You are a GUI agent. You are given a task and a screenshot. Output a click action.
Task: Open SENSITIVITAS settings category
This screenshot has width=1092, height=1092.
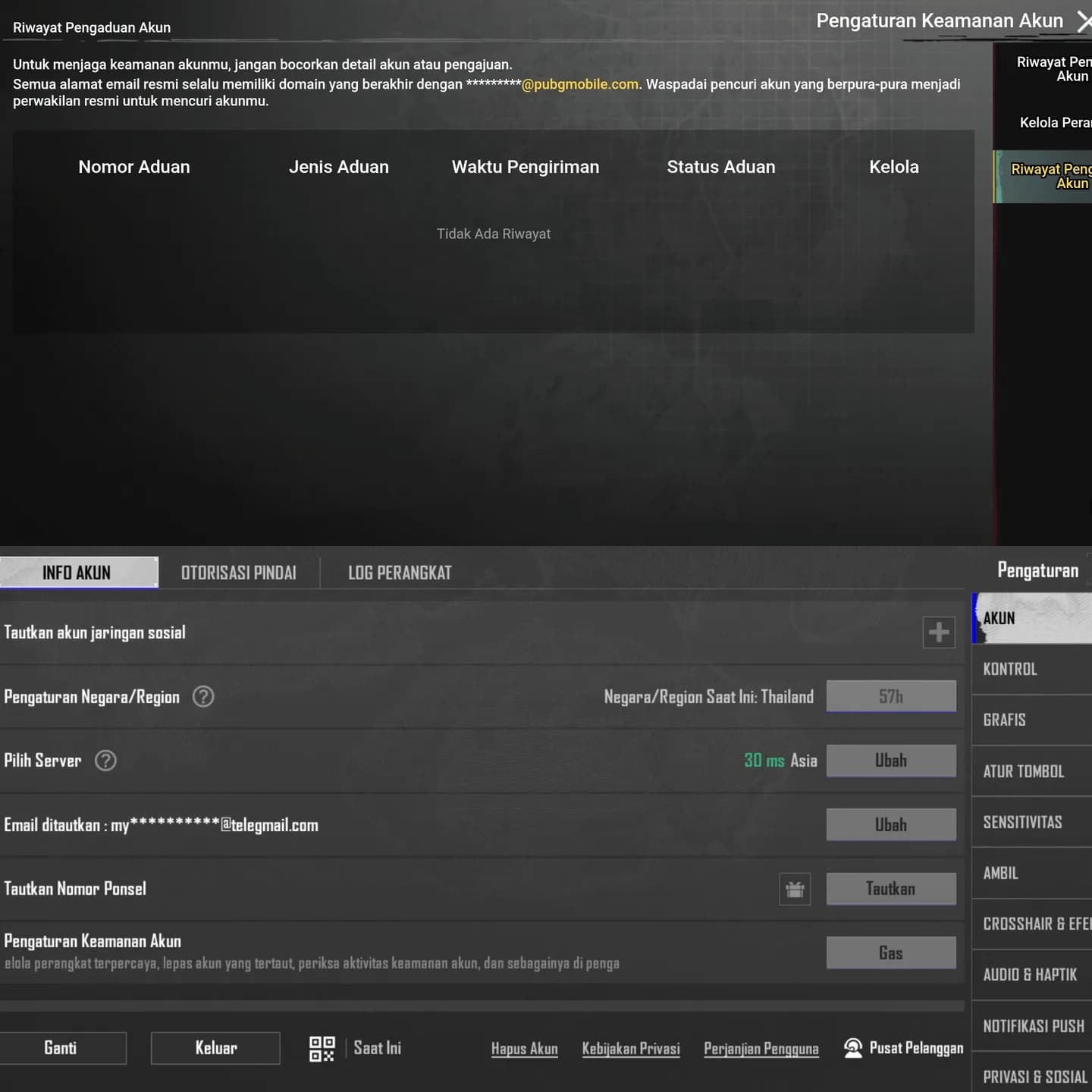pyautogui.click(x=1032, y=822)
